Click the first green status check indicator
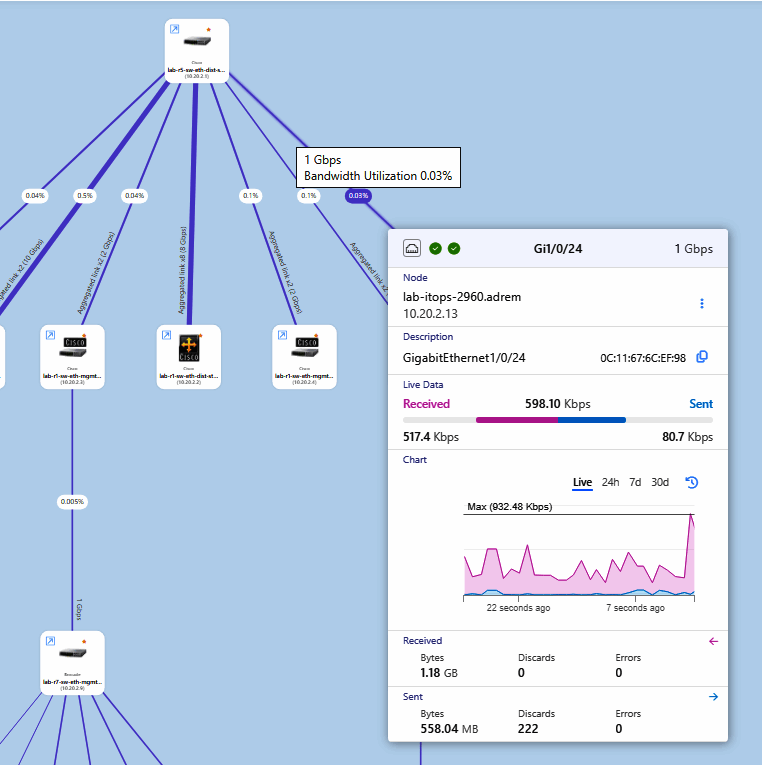The width and height of the screenshot is (762, 765). pyautogui.click(x=435, y=249)
